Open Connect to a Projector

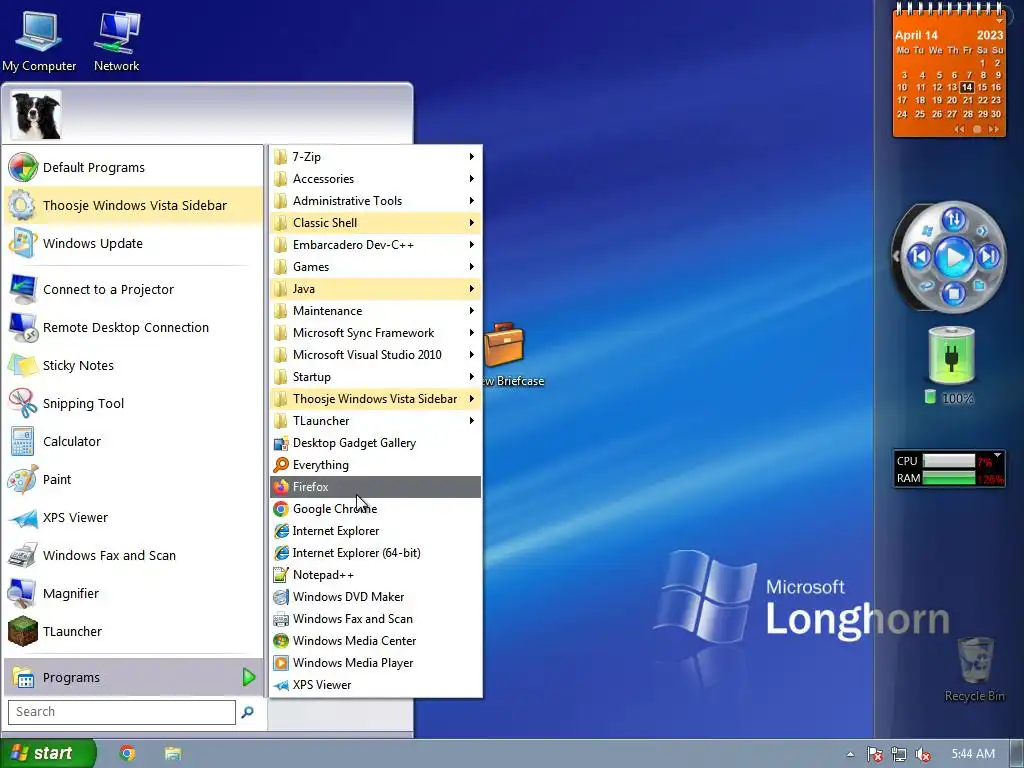[133, 289]
